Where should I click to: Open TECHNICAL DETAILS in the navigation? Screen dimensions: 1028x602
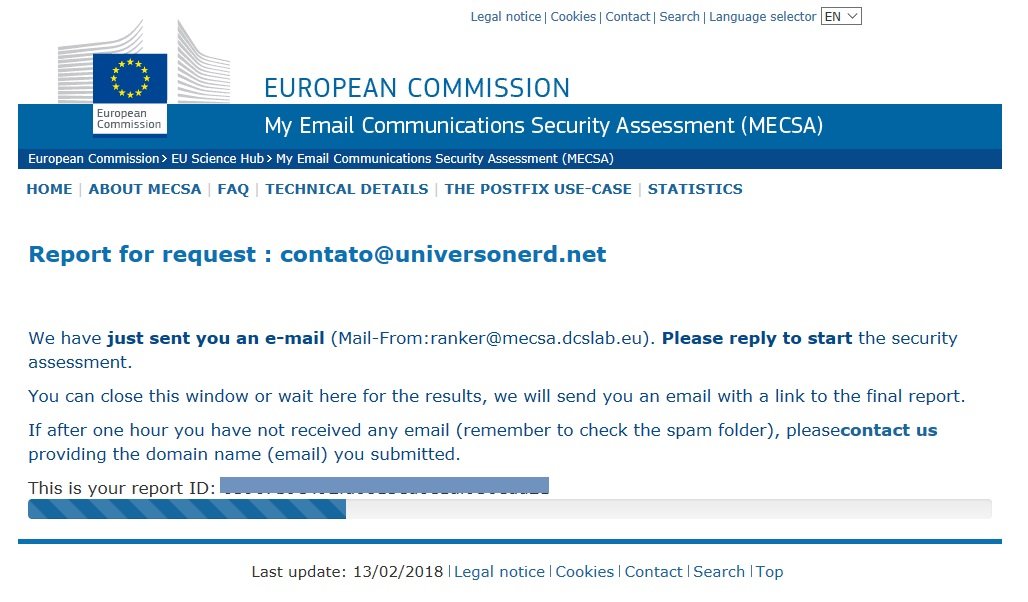[x=347, y=189]
